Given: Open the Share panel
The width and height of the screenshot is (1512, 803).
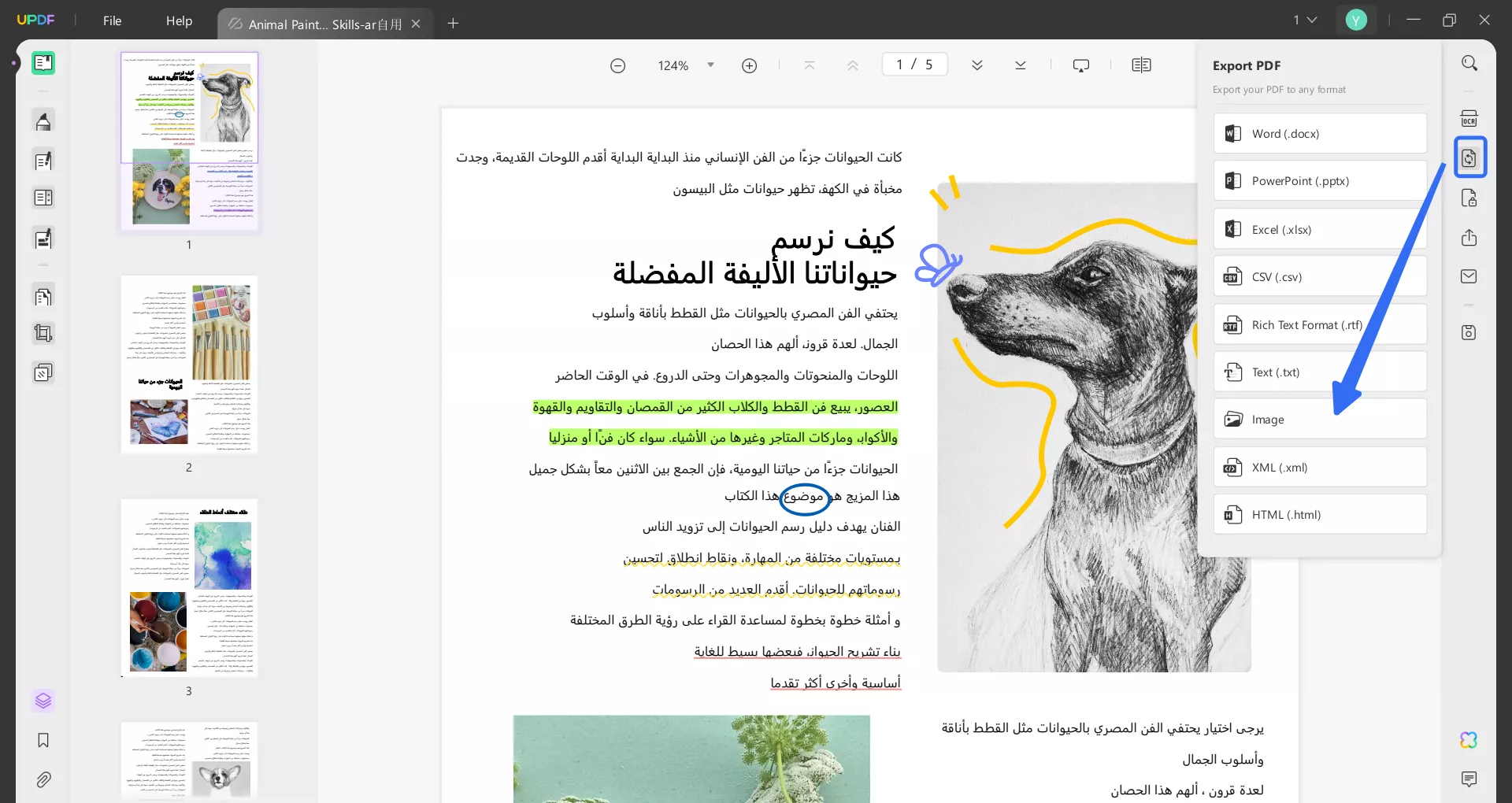Looking at the screenshot, I should point(1469,238).
